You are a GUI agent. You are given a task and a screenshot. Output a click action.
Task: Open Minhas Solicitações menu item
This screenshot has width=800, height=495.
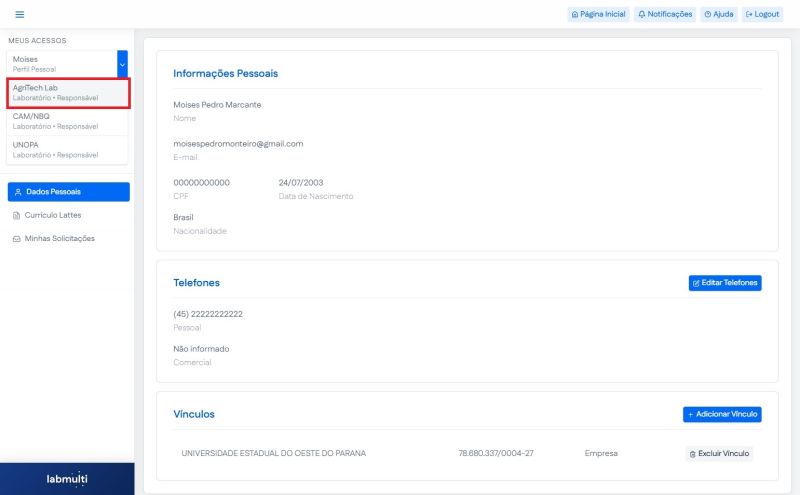point(60,239)
